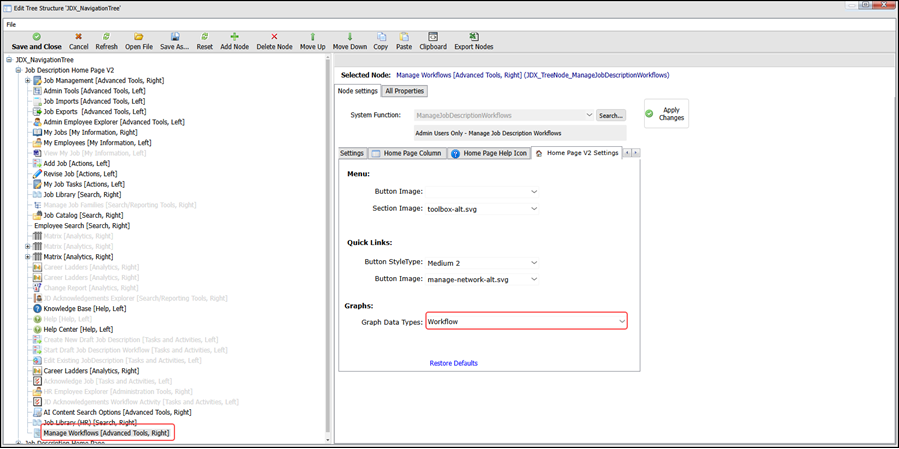This screenshot has width=899, height=449.
Task: Open the Menu Button Image dropdown
Action: [534, 192]
